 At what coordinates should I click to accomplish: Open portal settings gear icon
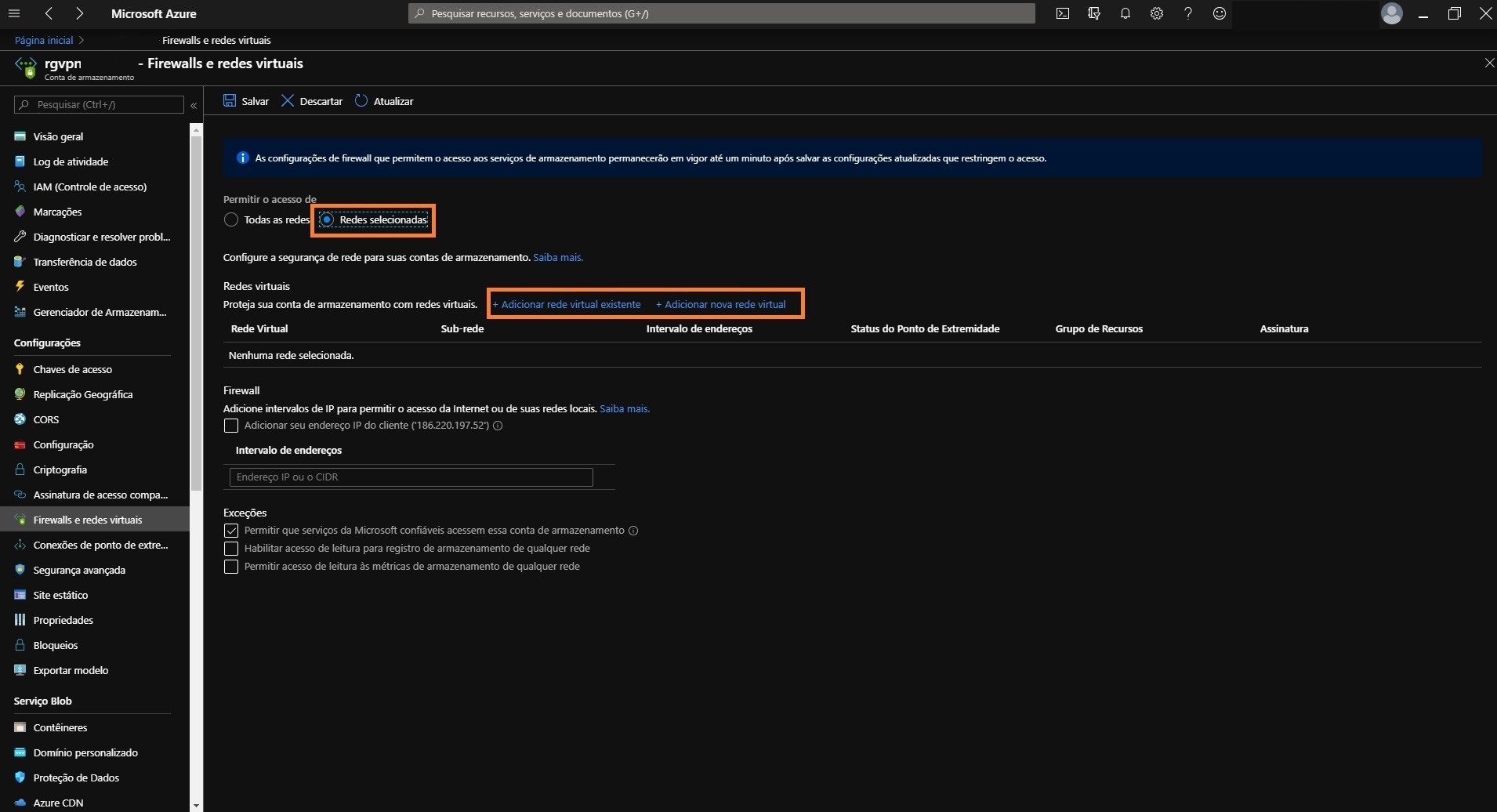click(1157, 13)
